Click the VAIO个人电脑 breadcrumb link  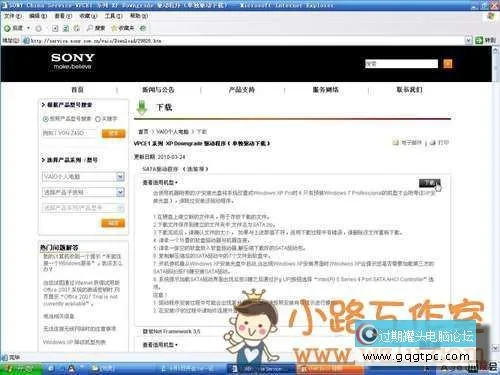[172, 132]
